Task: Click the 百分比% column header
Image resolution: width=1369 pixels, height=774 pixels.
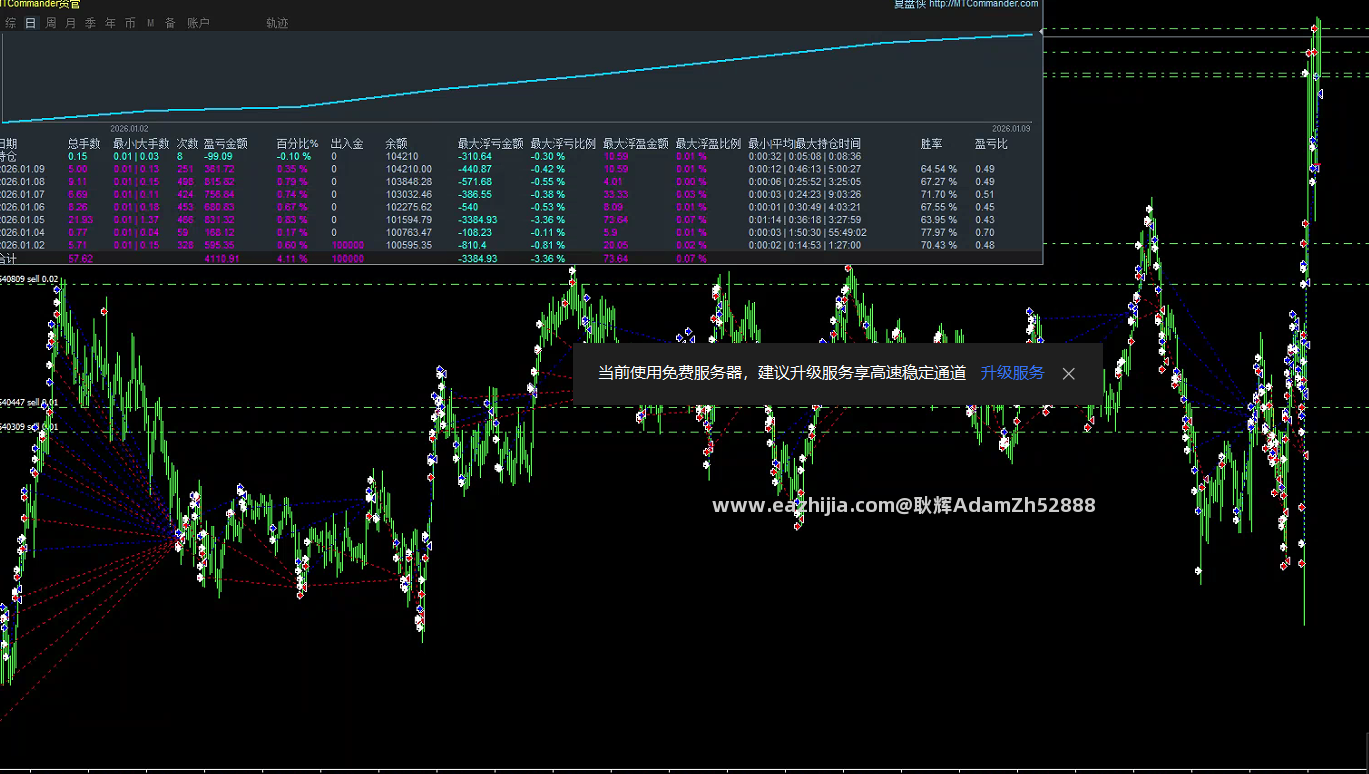Action: pos(297,144)
